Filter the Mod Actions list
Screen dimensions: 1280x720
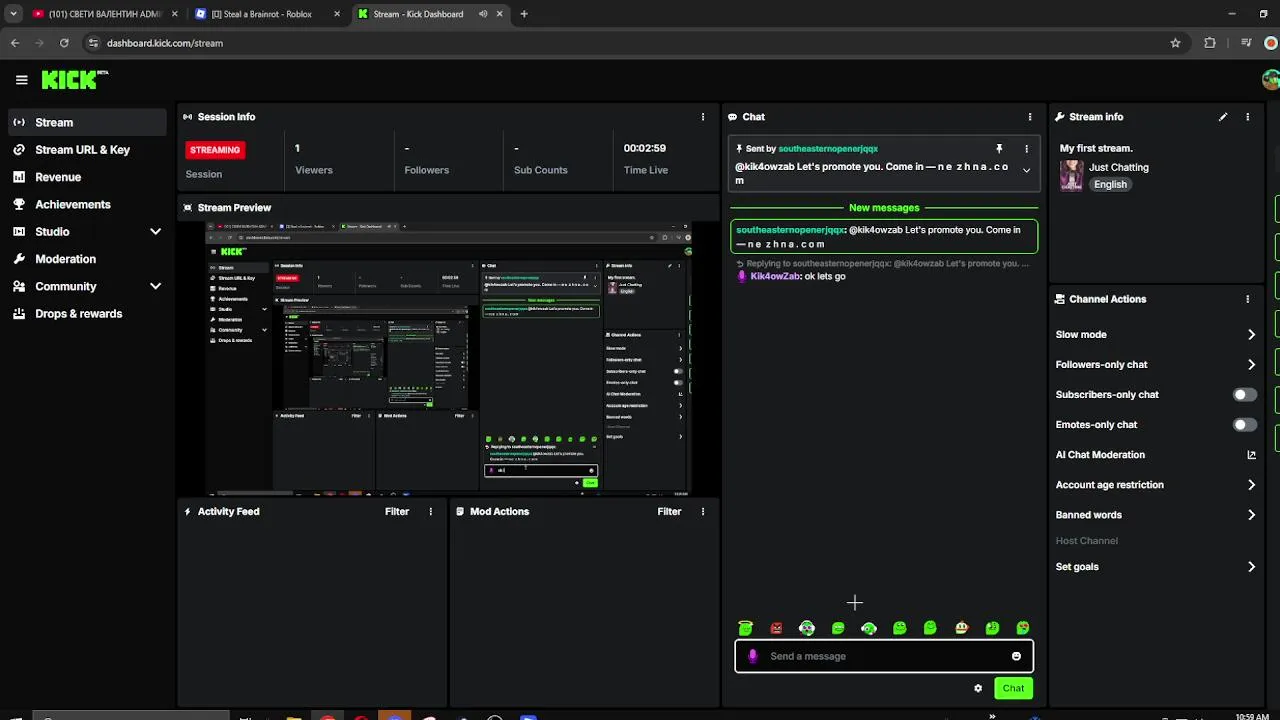(669, 511)
